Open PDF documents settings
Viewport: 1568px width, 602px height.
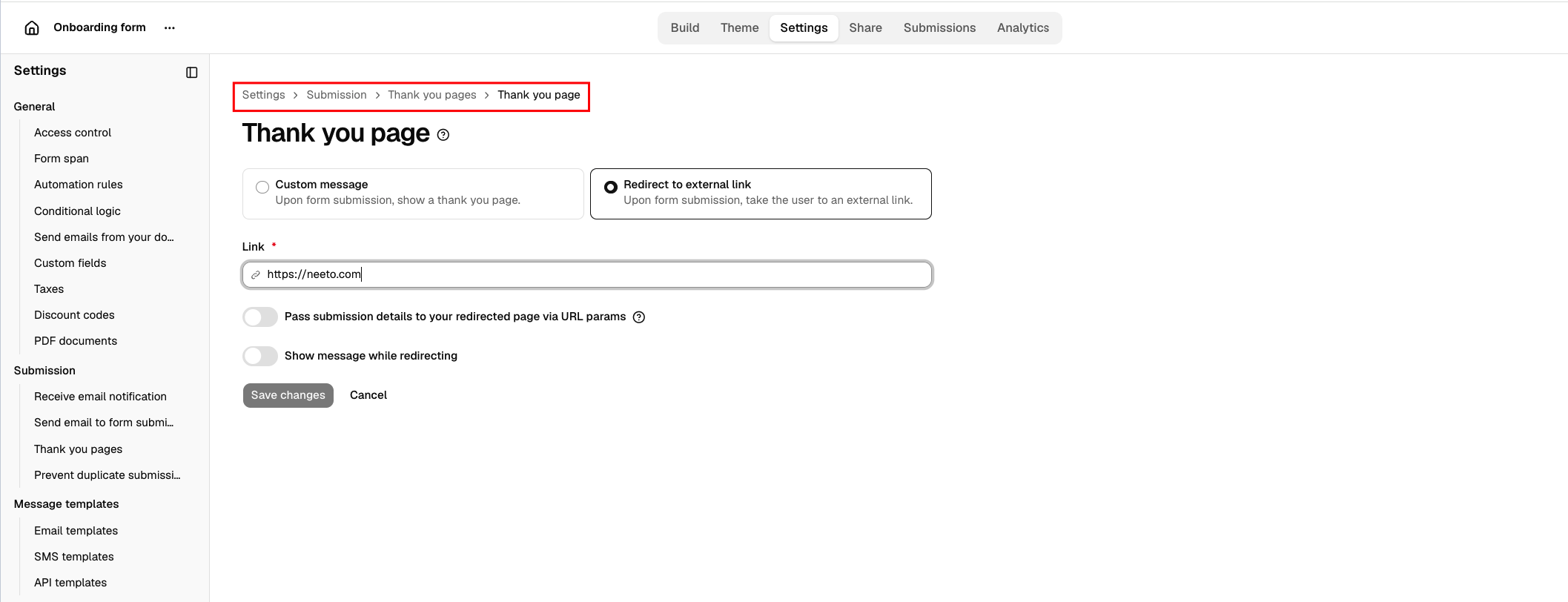tap(76, 341)
